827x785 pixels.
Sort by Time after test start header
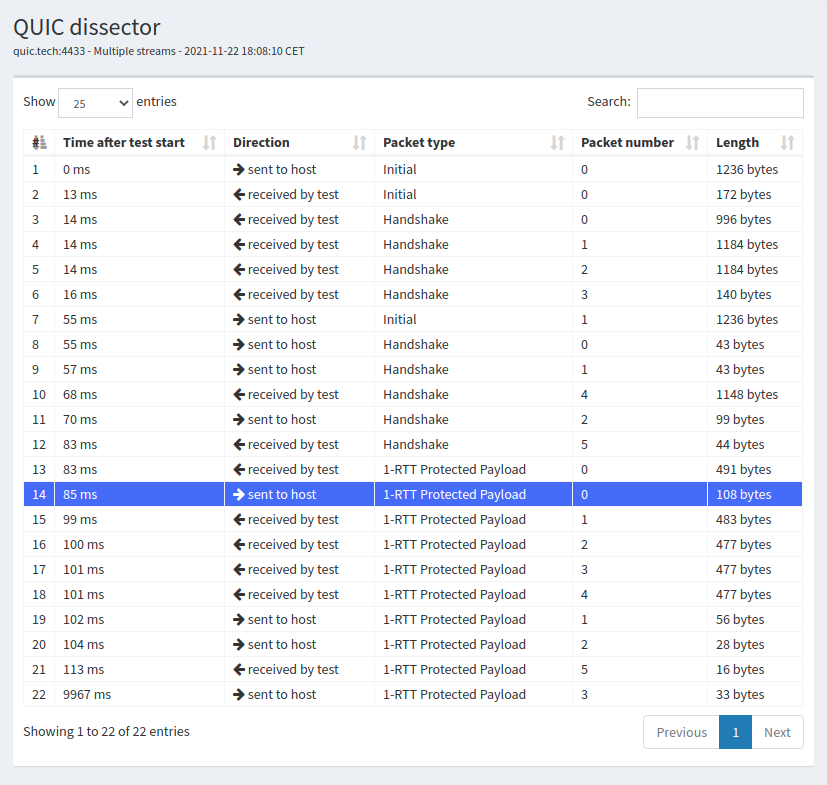tap(124, 142)
